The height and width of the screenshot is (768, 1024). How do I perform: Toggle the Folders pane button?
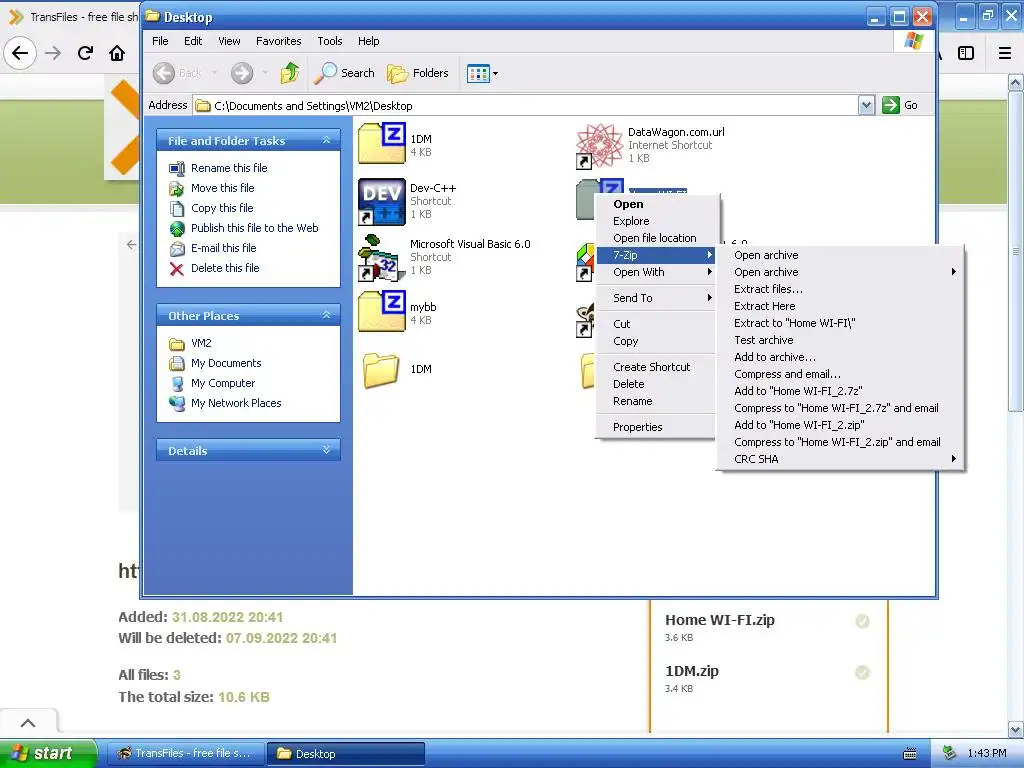click(x=418, y=73)
